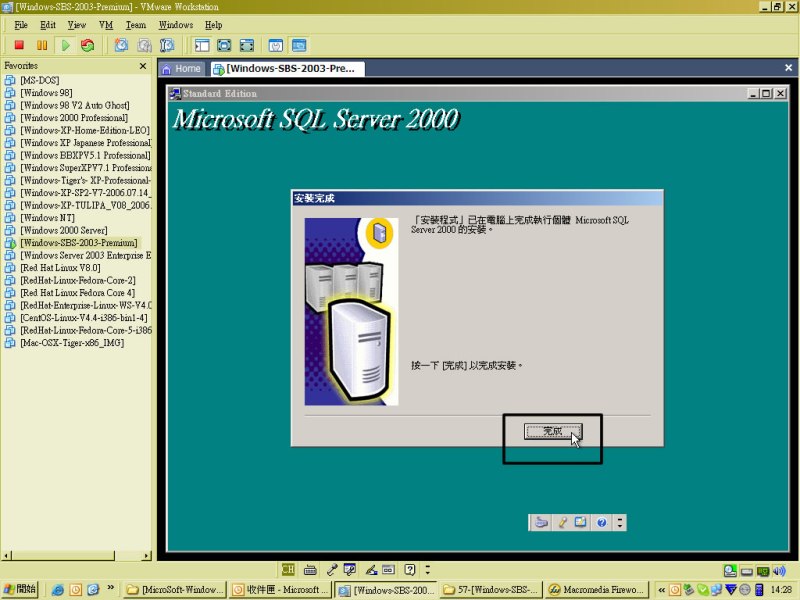This screenshot has width=800, height=600.
Task: Switch to Macromedia Fireworks taskbar button
Action: [596, 590]
